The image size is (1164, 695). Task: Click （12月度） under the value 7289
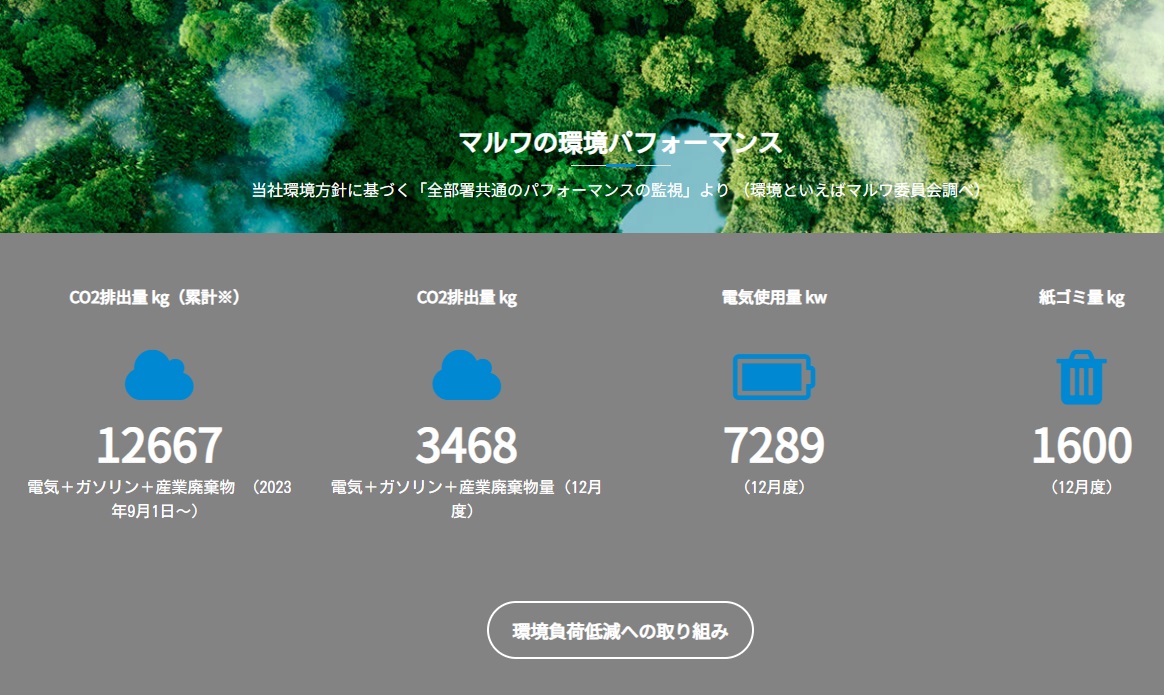tap(774, 487)
